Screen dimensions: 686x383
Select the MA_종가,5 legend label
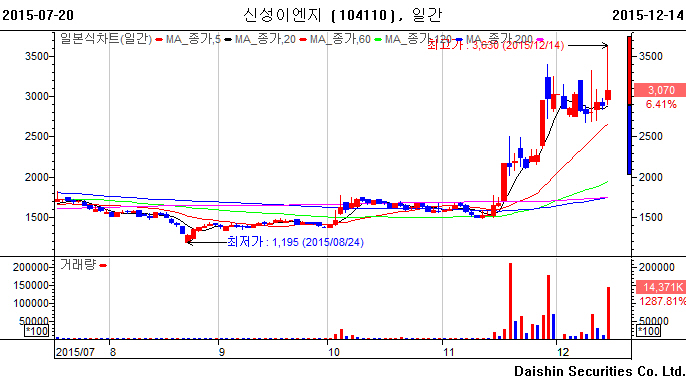coord(193,39)
